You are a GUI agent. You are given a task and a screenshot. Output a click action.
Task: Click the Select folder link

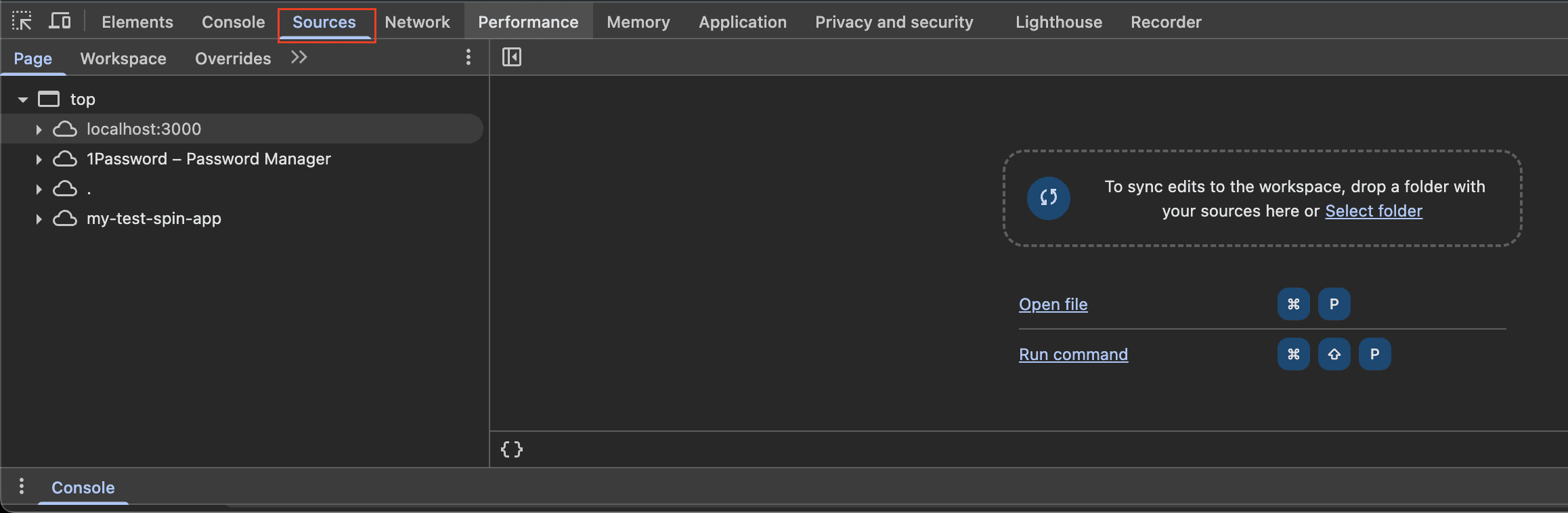(x=1374, y=211)
